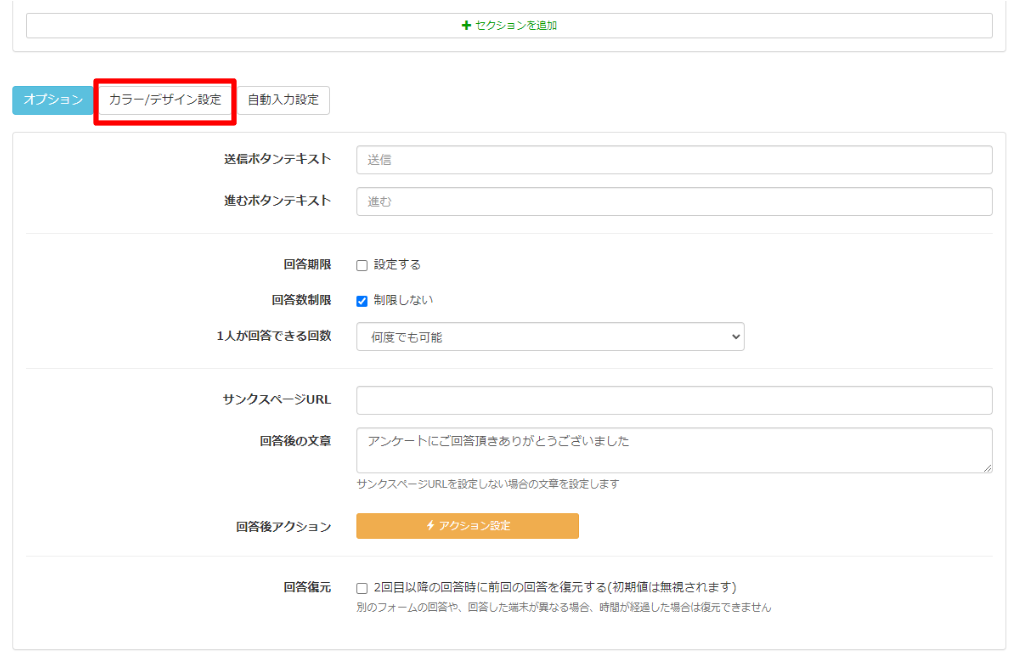This screenshot has width=1015, height=659.
Task: Uncheck the 回答数制限 制限しない checkbox
Action: [362, 301]
